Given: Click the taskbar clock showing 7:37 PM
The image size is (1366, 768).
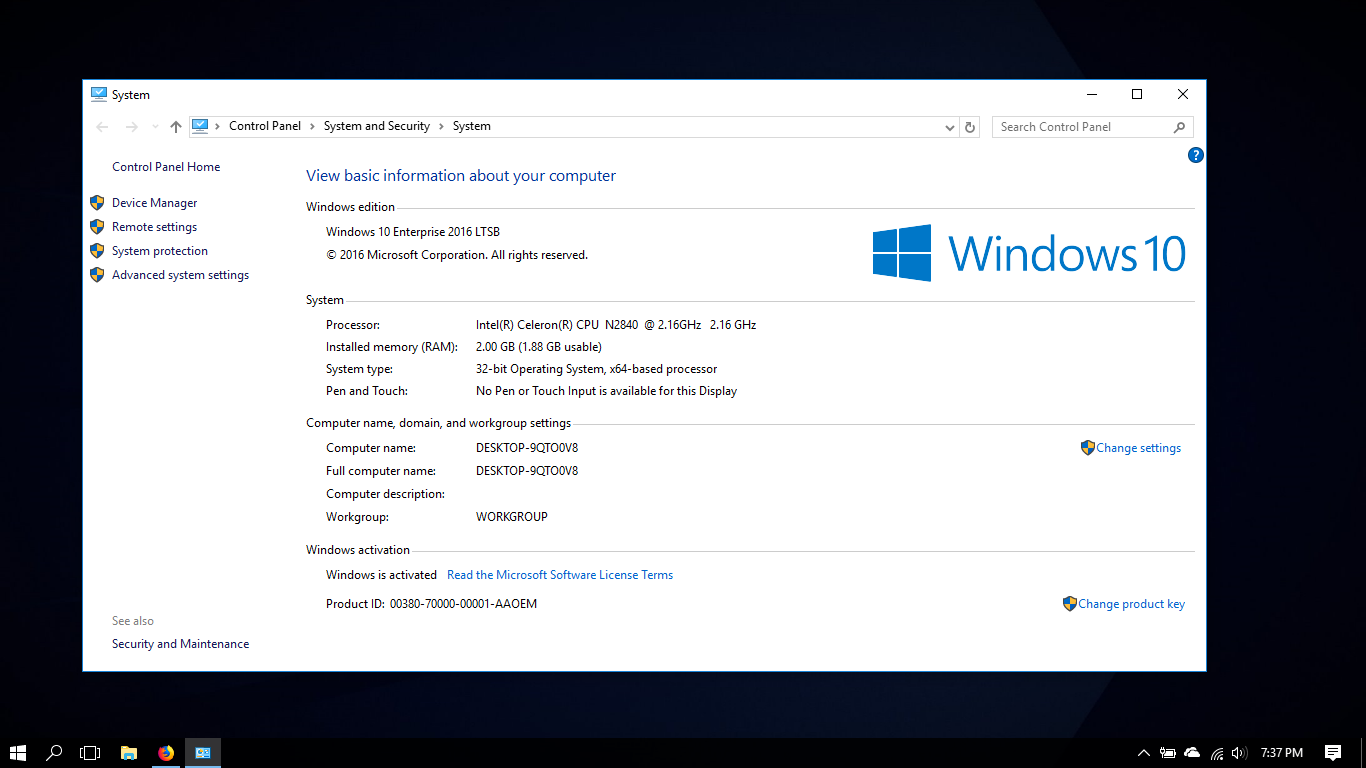Looking at the screenshot, I should 1282,753.
